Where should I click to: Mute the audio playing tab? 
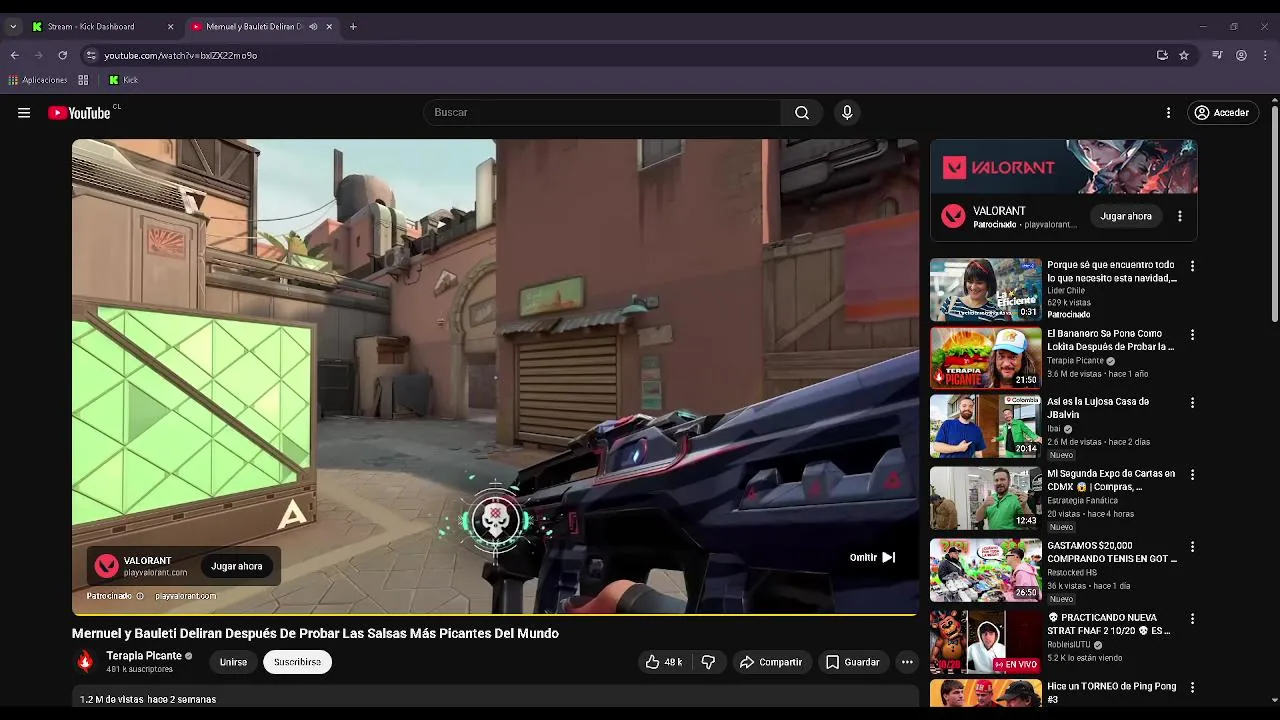(313, 27)
